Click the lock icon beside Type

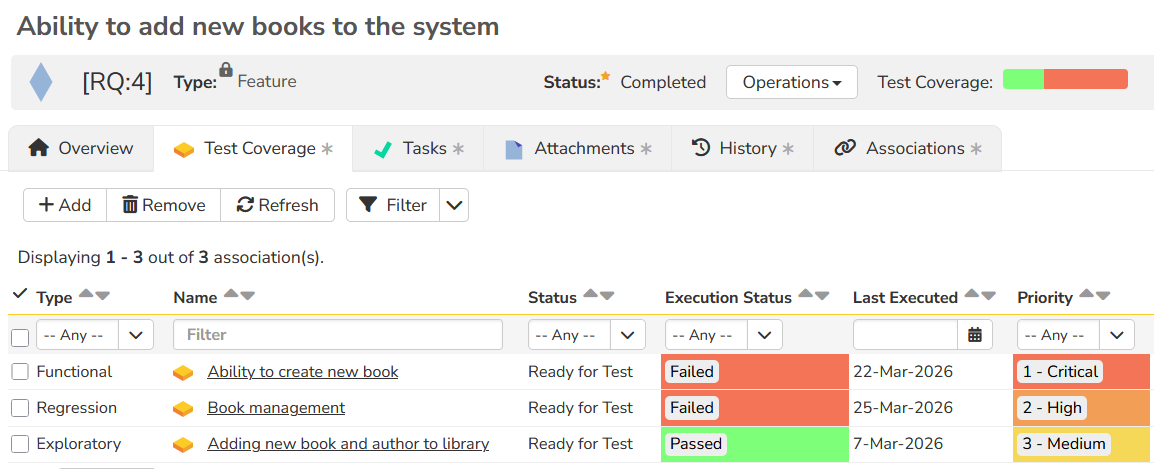226,70
